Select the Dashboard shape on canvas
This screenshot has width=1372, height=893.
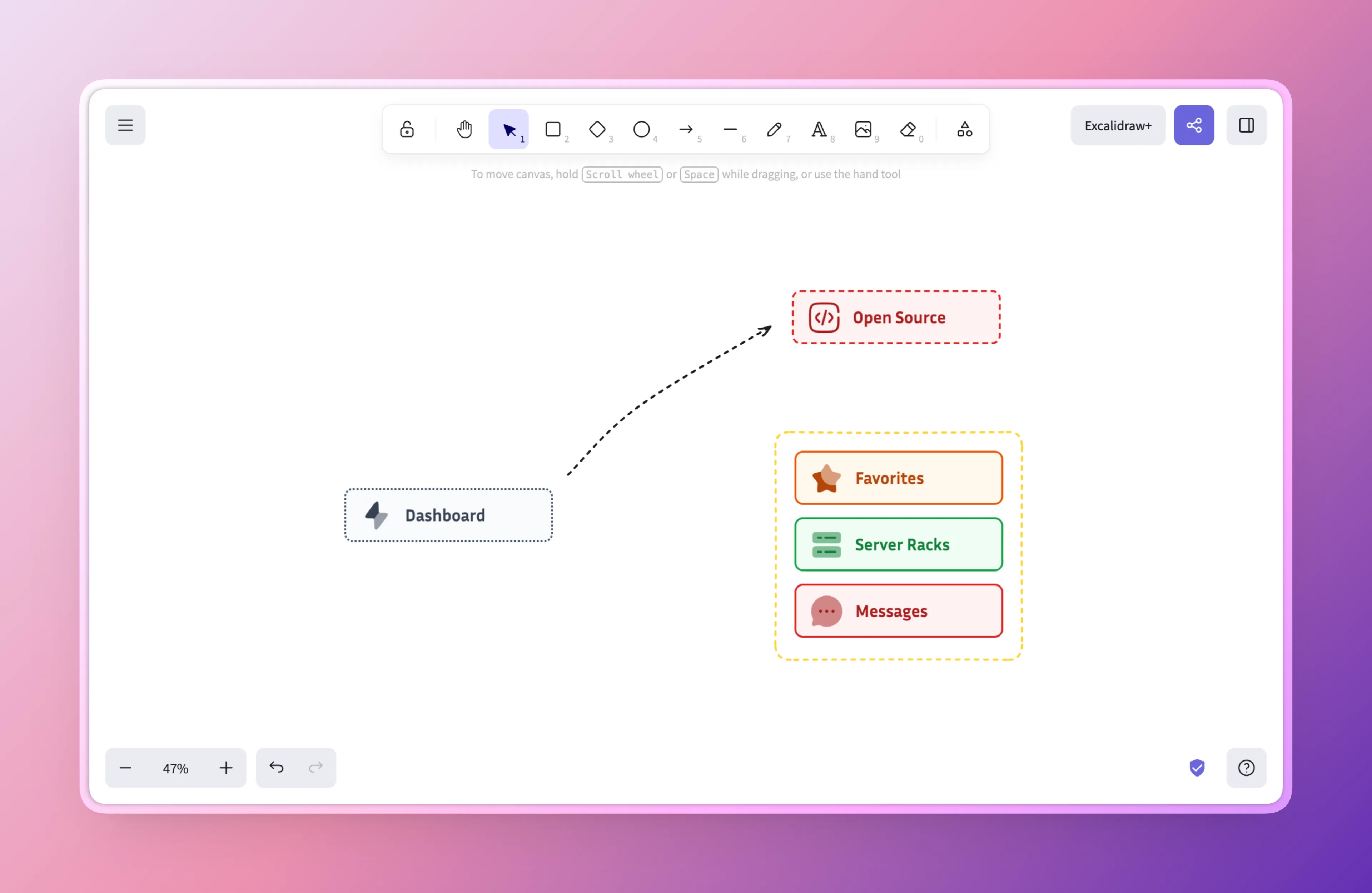point(448,515)
